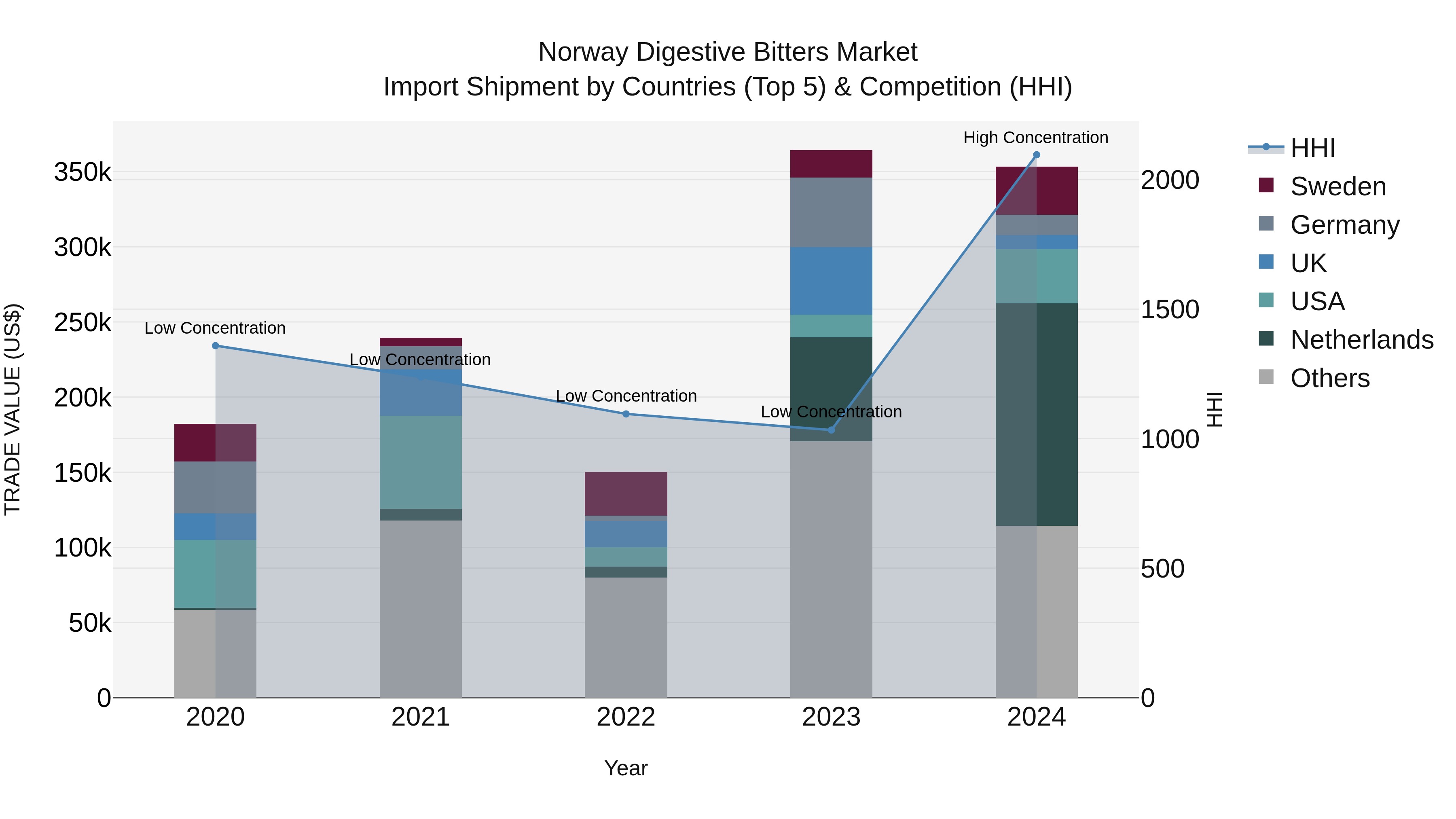1456x819 pixels.
Task: Select the 2020 HHI data point
Action: 215,346
